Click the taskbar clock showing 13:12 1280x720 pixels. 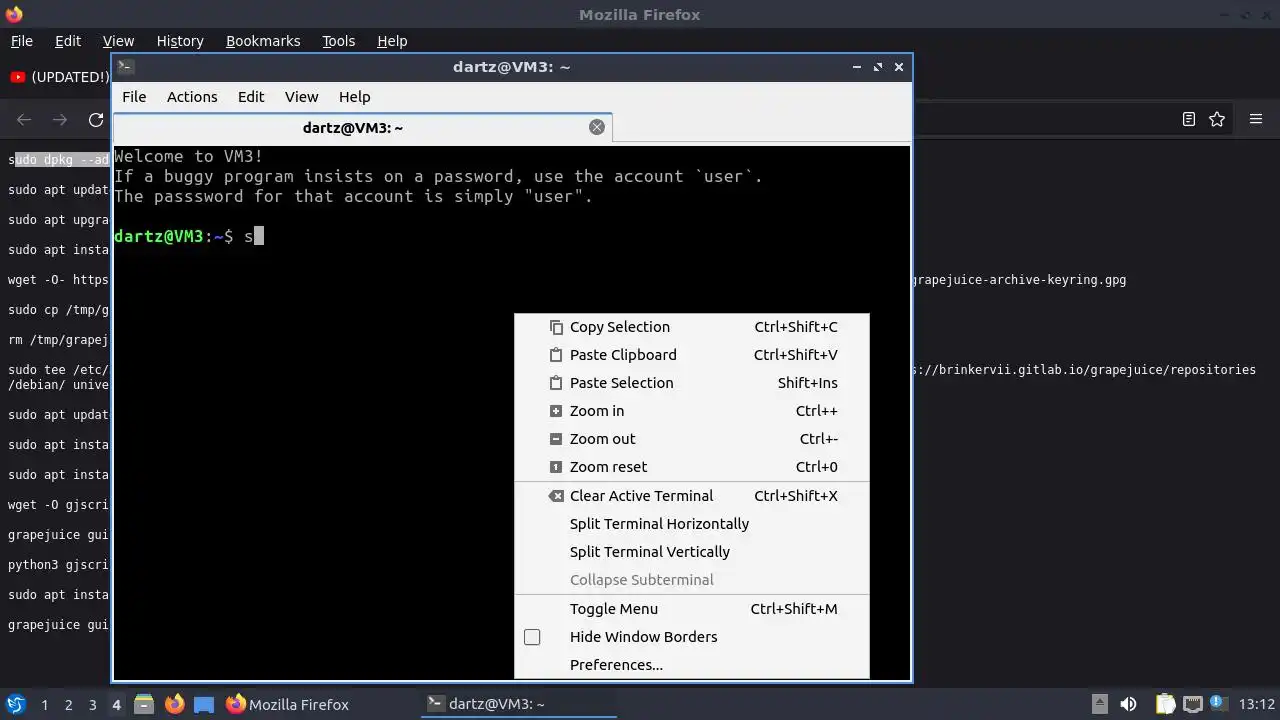coord(1257,704)
